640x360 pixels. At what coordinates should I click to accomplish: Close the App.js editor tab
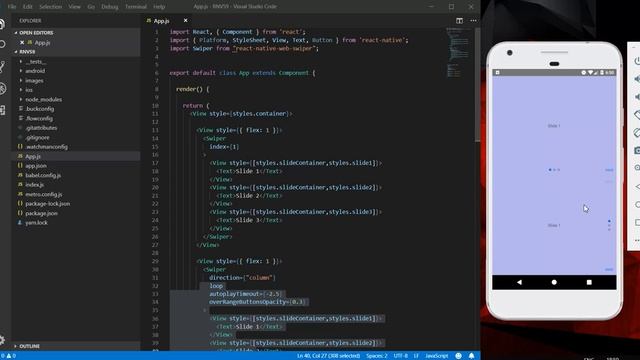(x=185, y=20)
